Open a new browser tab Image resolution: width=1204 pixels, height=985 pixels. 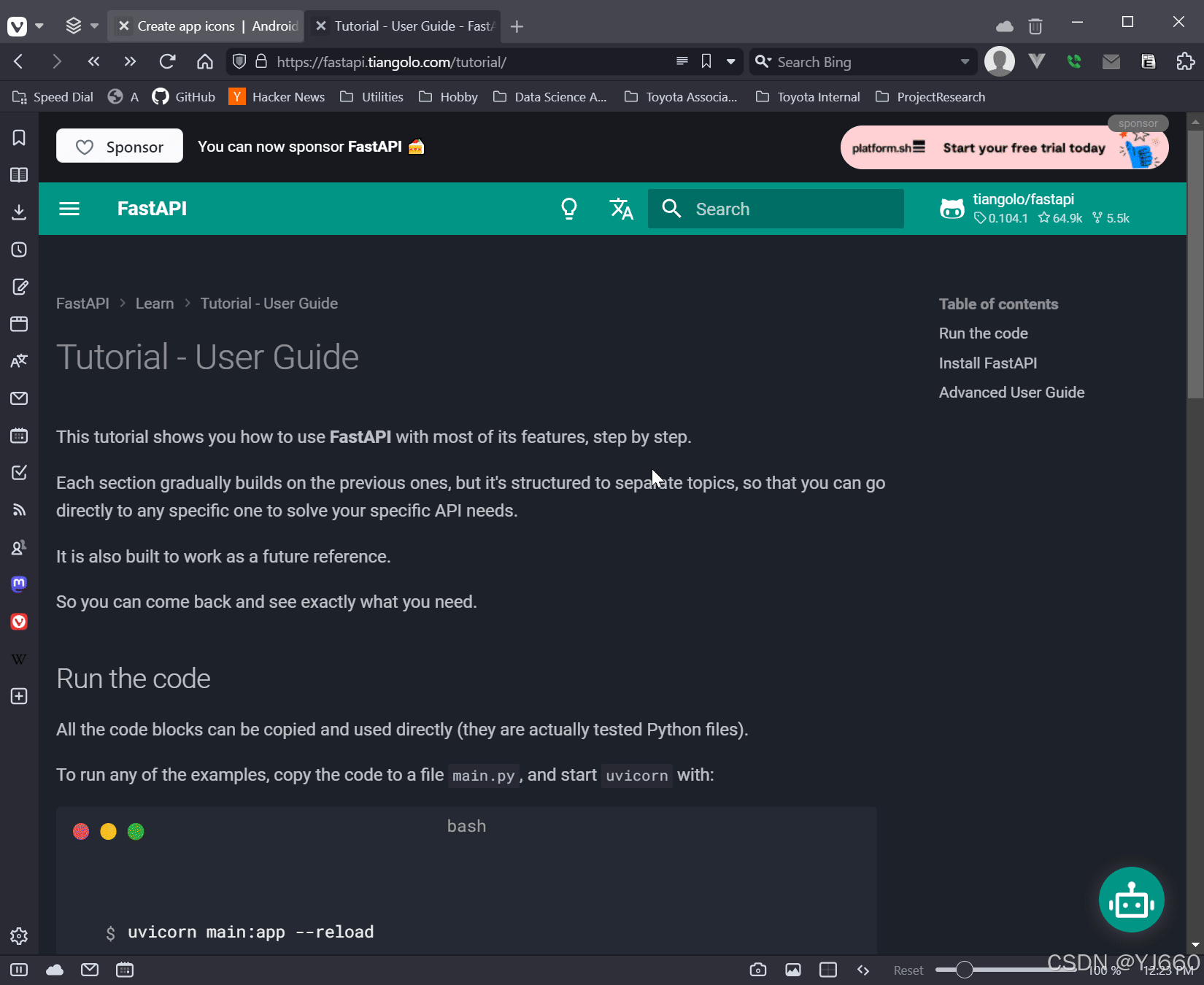coord(517,27)
